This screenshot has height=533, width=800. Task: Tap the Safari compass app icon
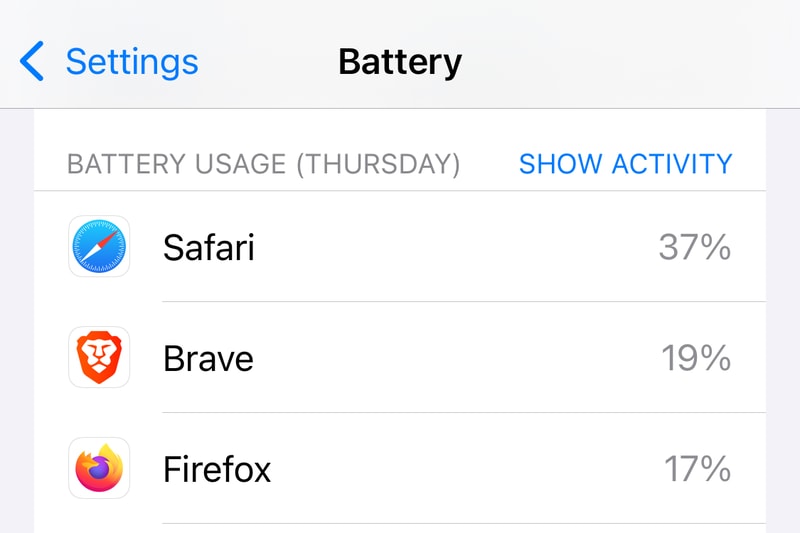99,246
